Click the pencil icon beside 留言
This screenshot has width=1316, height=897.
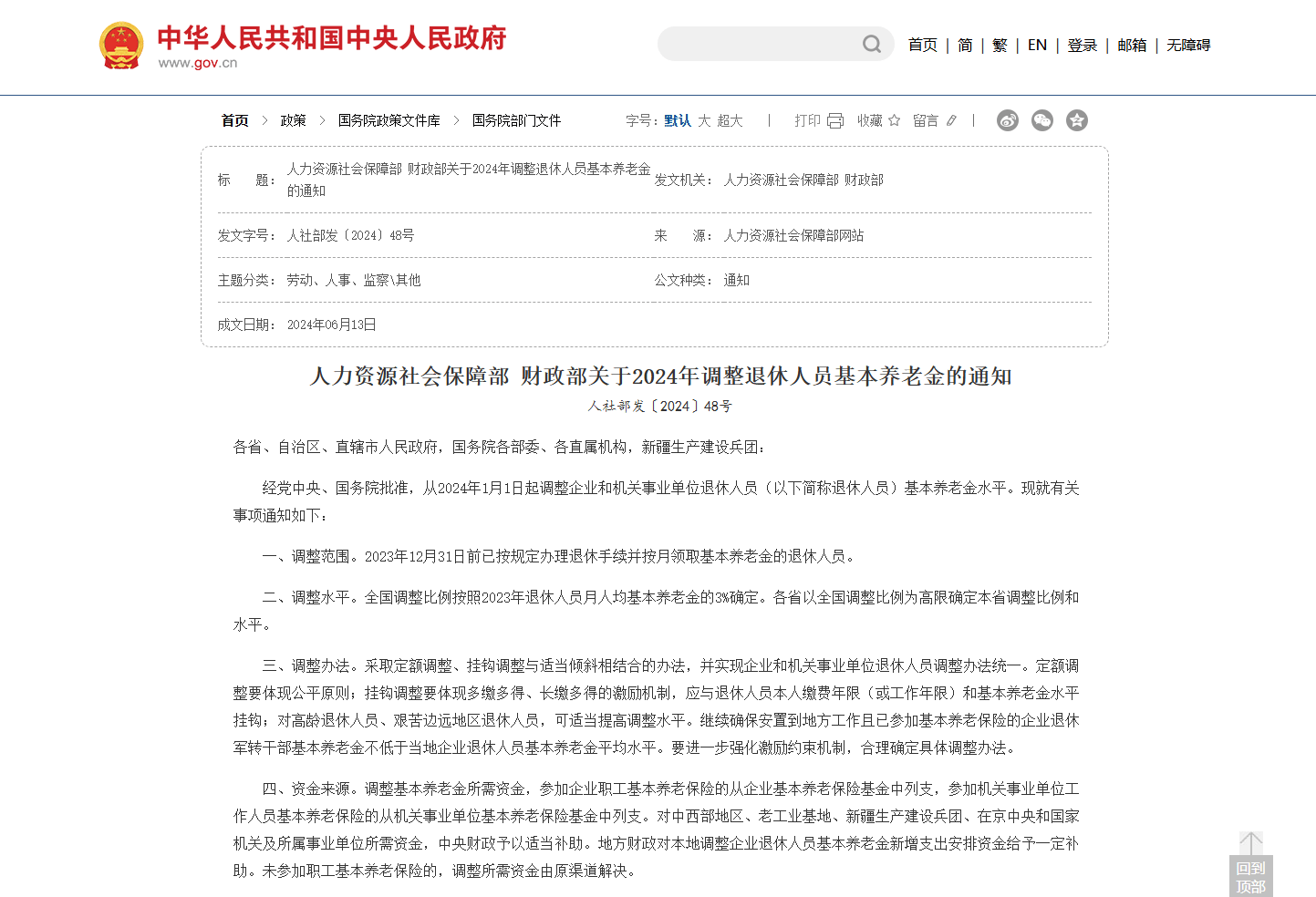tap(951, 119)
